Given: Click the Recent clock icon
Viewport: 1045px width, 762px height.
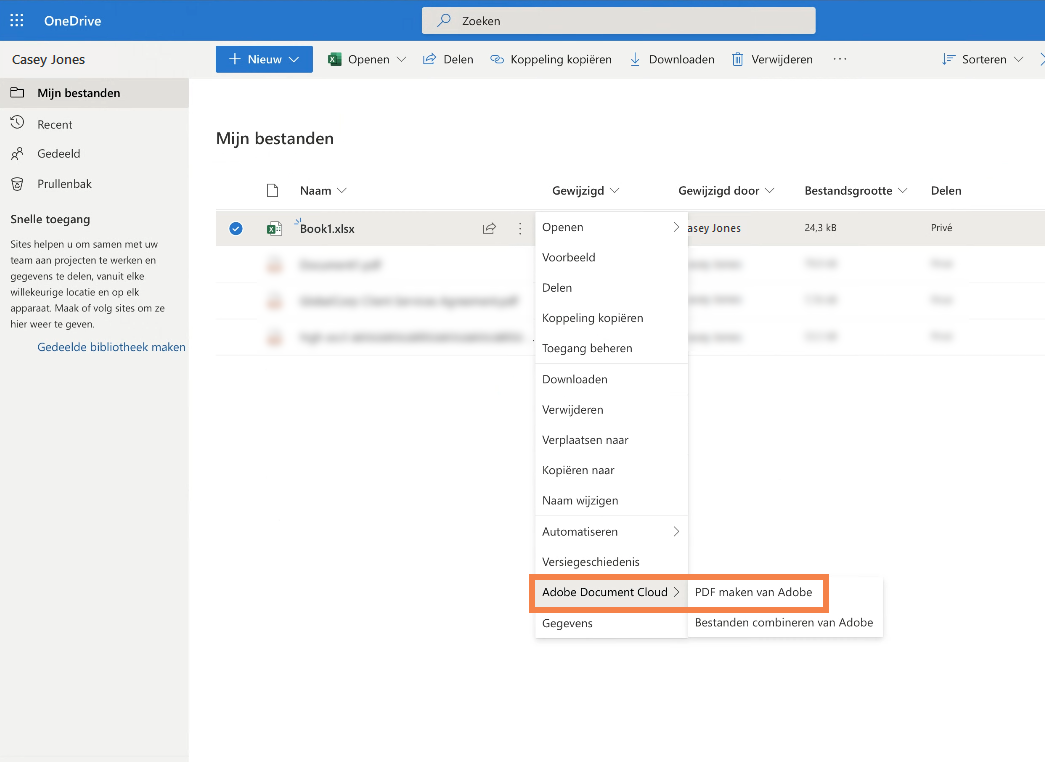Looking at the screenshot, I should (17, 123).
